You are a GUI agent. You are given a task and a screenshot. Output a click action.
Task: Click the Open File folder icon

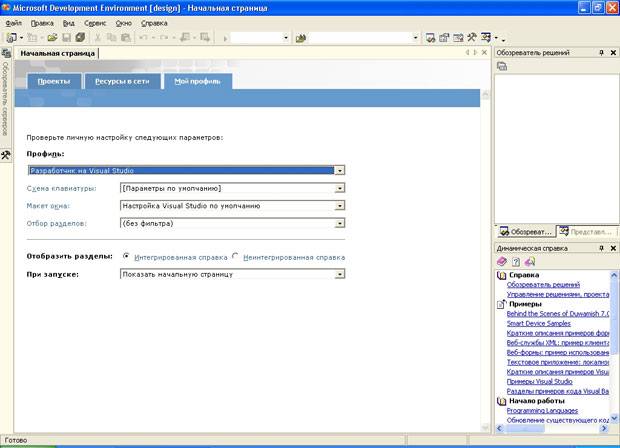[x=52, y=38]
